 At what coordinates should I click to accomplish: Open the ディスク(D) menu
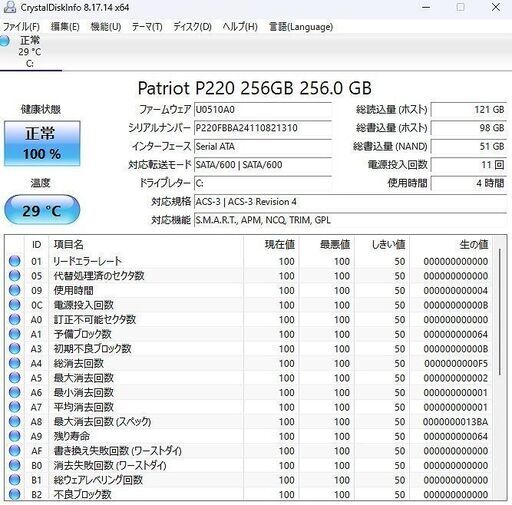pyautogui.click(x=192, y=27)
